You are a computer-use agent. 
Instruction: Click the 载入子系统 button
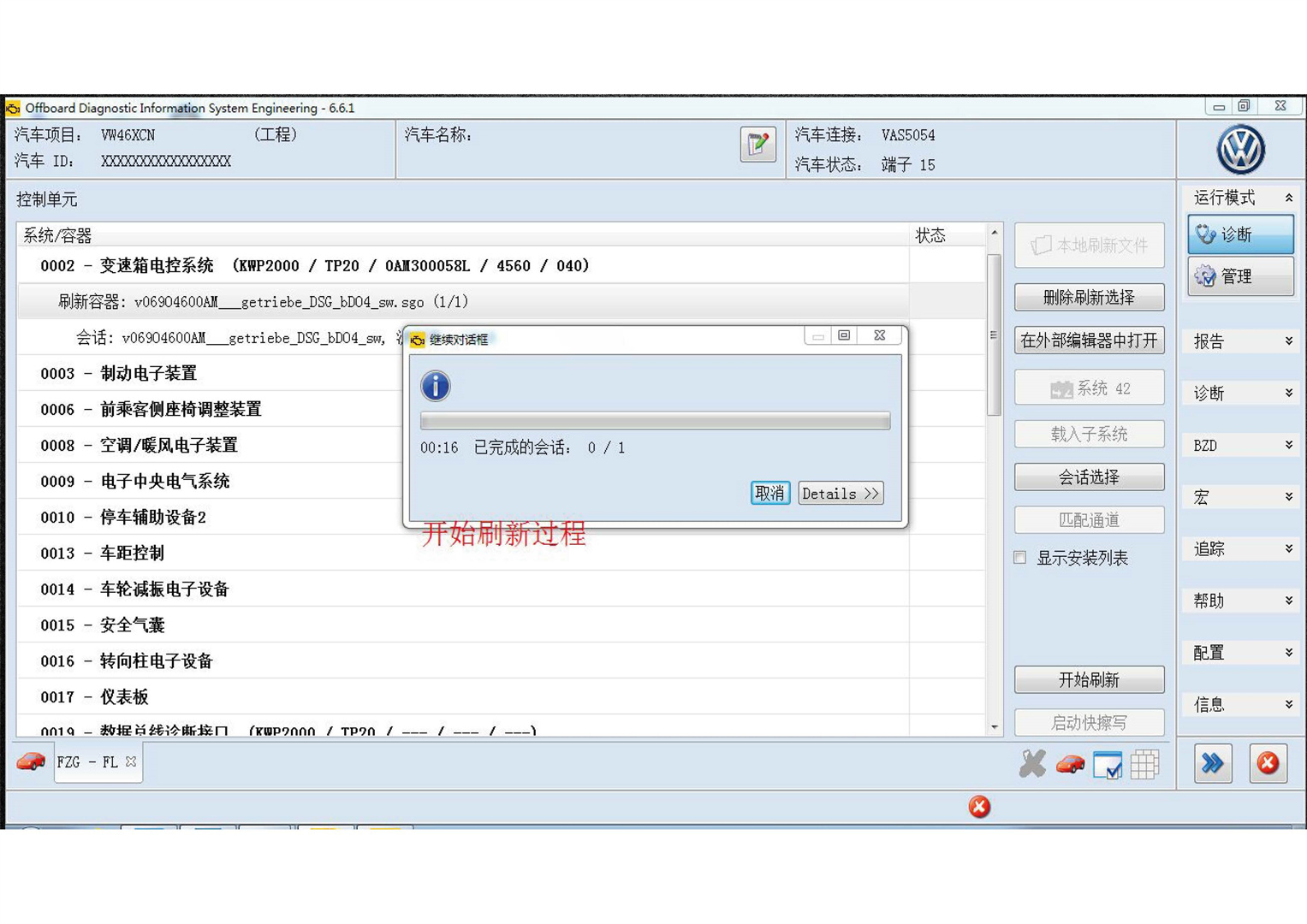click(x=1089, y=434)
